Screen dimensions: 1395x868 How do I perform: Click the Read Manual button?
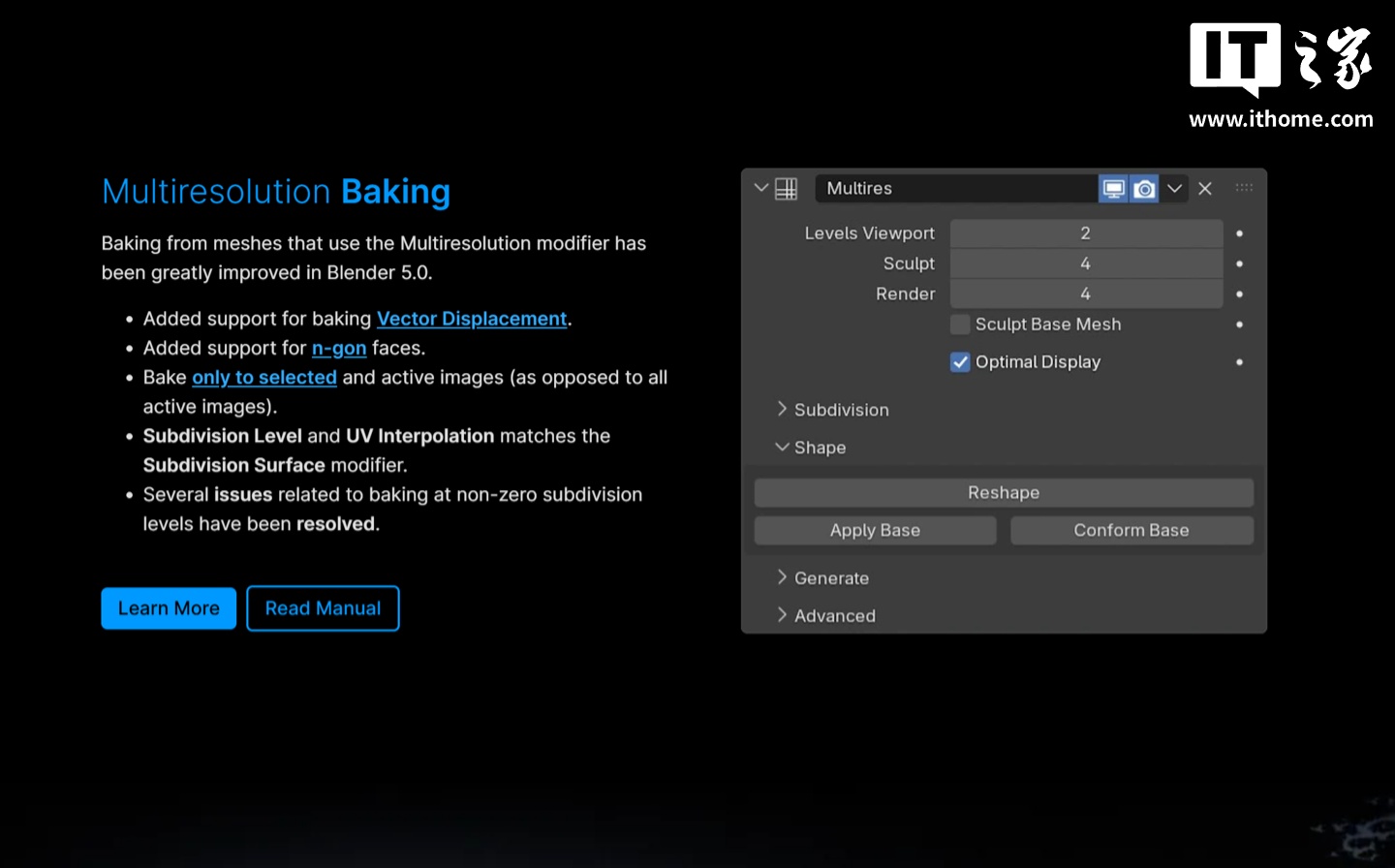[323, 608]
